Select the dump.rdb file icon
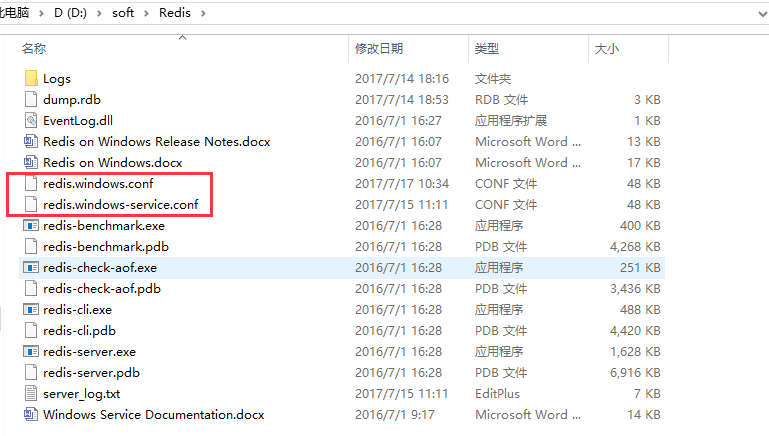The height and width of the screenshot is (436, 769). (31, 100)
